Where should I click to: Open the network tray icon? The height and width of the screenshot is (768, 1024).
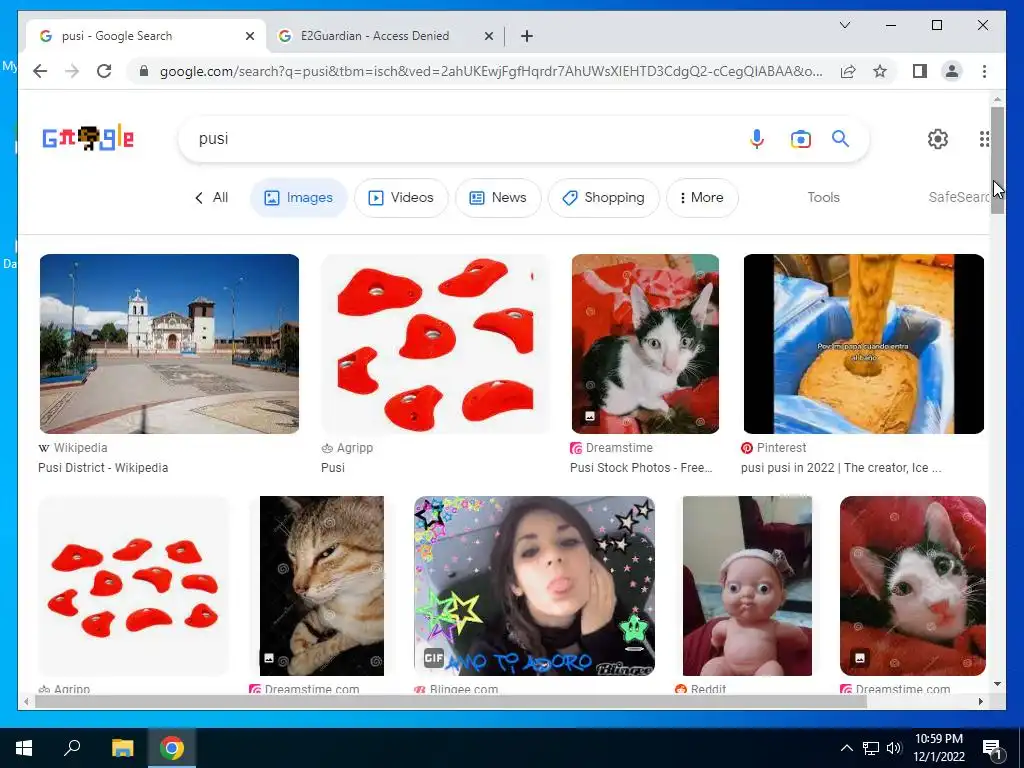coord(871,748)
